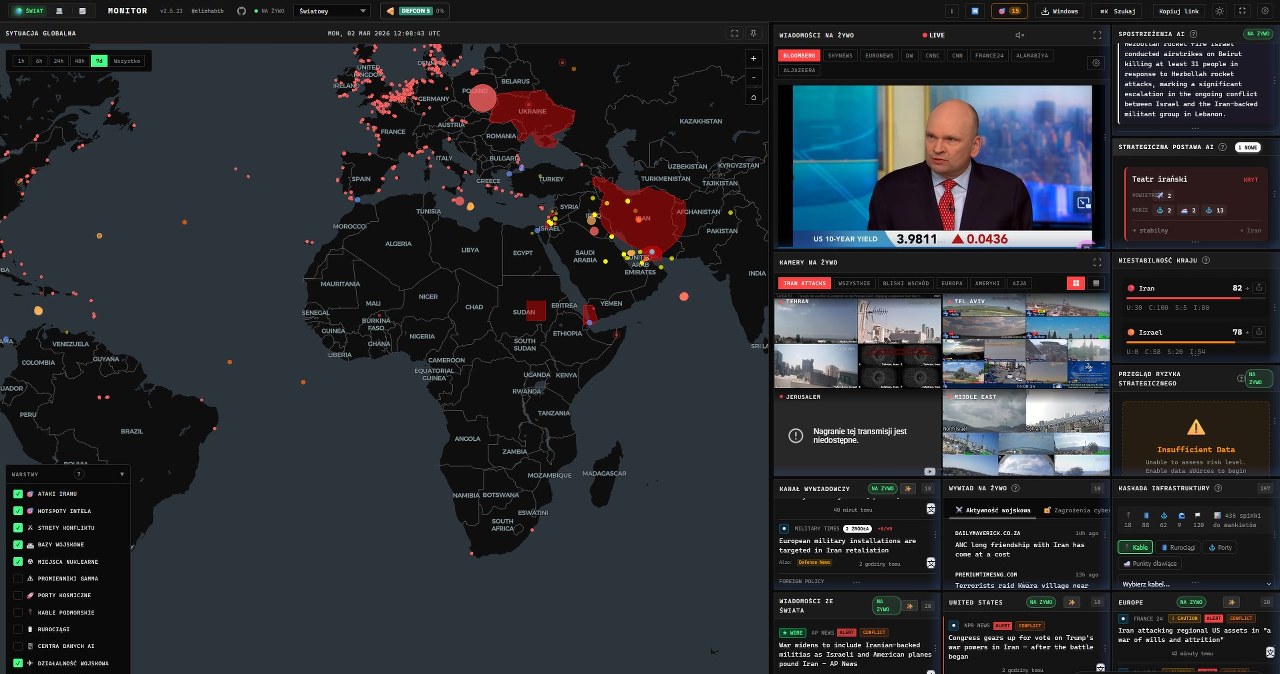Screen dimensions: 1280x674
Task: Expand live news panel to fullscreen
Action: tap(1096, 35)
